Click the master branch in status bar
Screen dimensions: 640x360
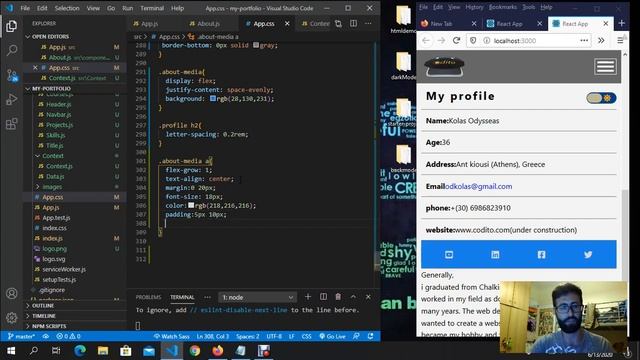click(x=21, y=336)
